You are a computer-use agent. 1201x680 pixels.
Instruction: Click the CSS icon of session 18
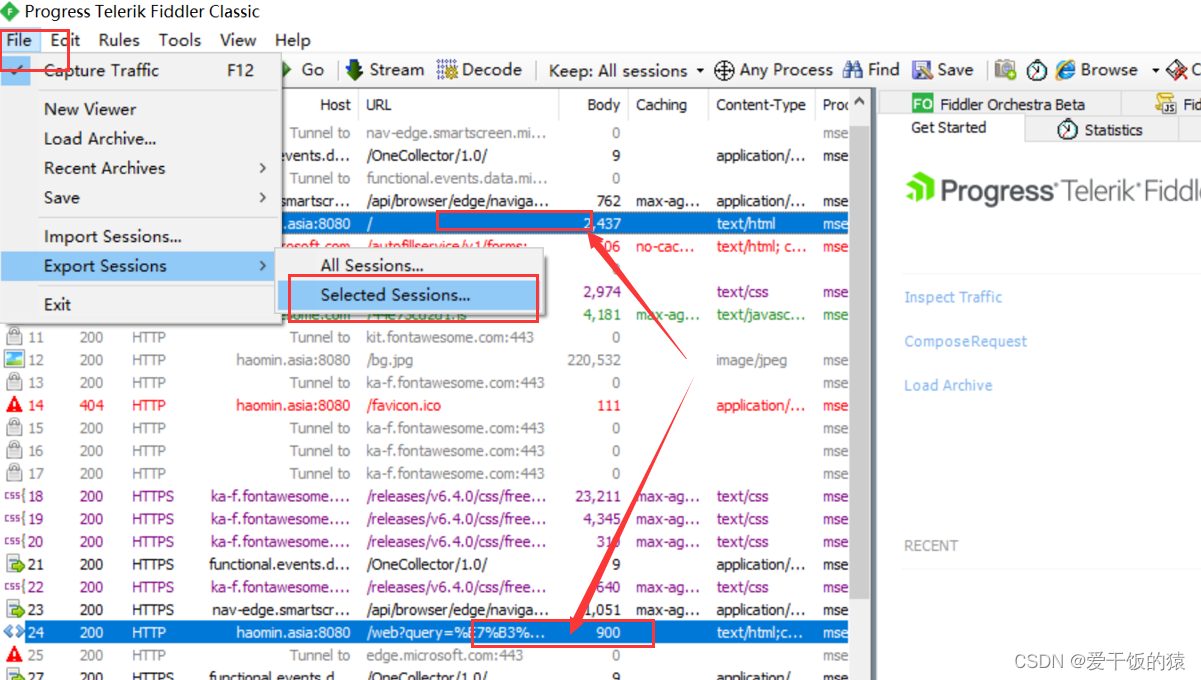click(x=14, y=496)
